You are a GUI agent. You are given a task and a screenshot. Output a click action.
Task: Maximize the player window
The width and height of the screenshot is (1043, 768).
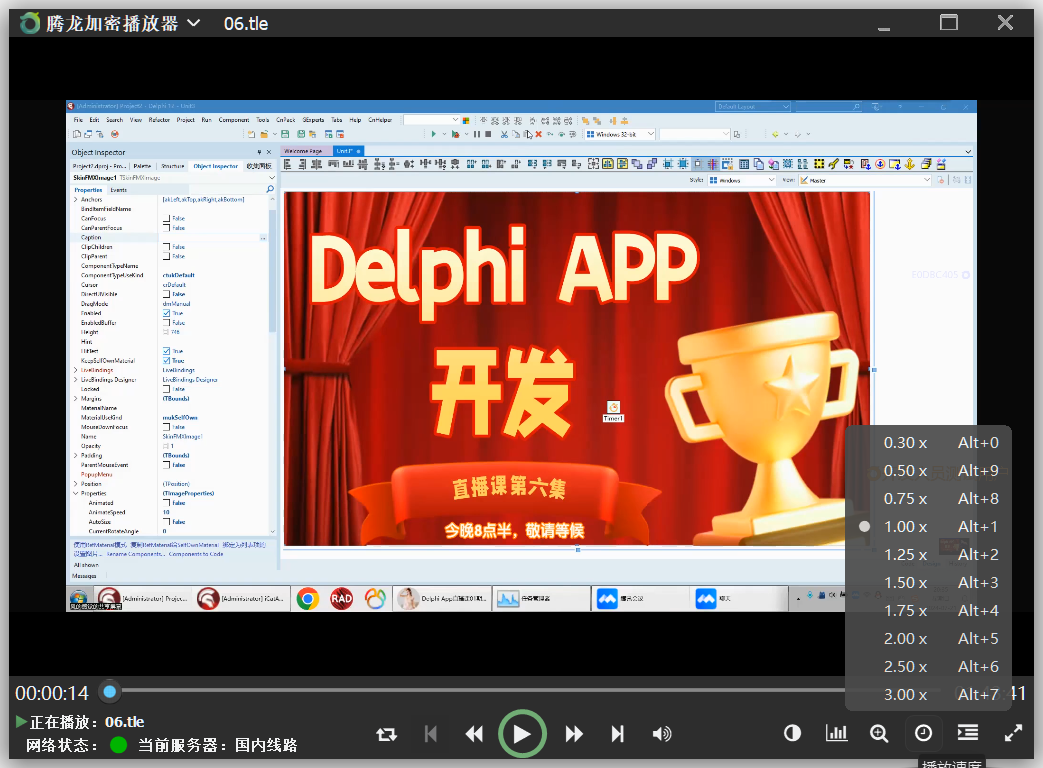(949, 23)
